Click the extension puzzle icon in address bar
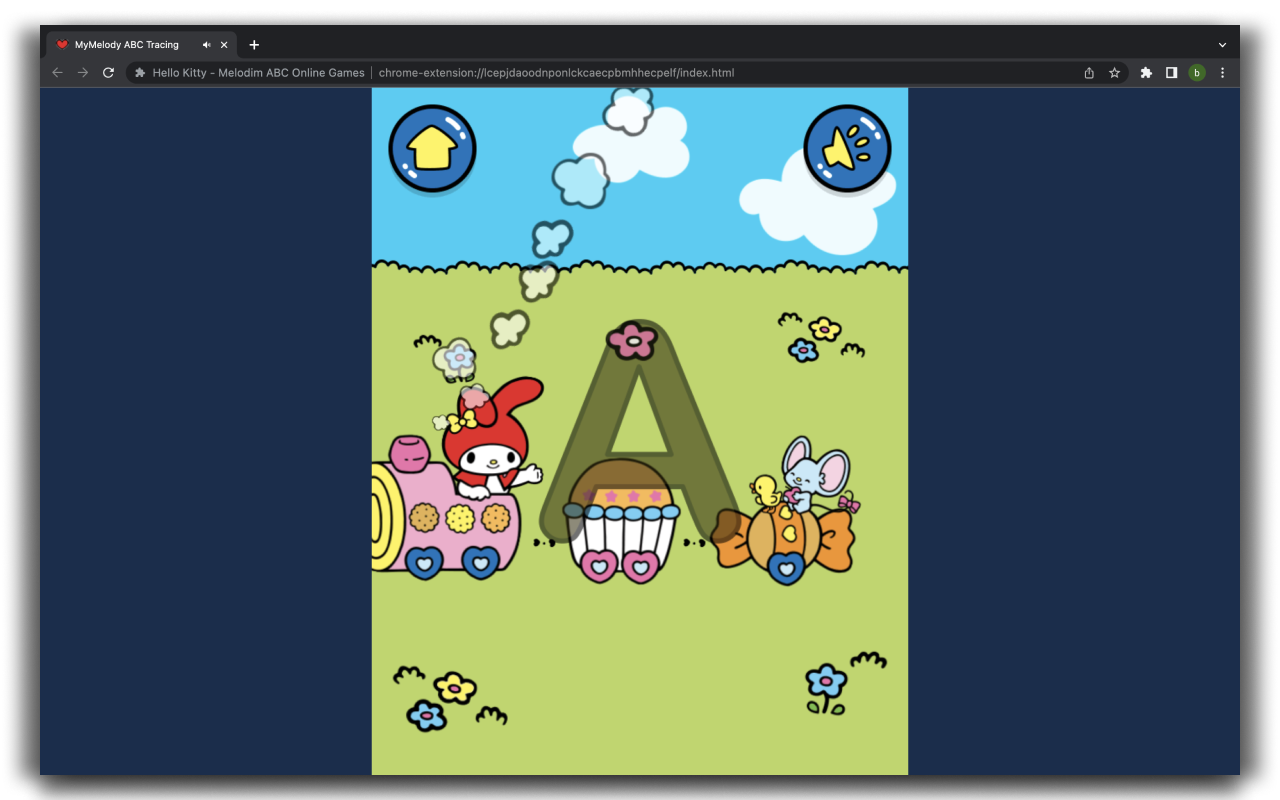1280x800 pixels. (140, 73)
